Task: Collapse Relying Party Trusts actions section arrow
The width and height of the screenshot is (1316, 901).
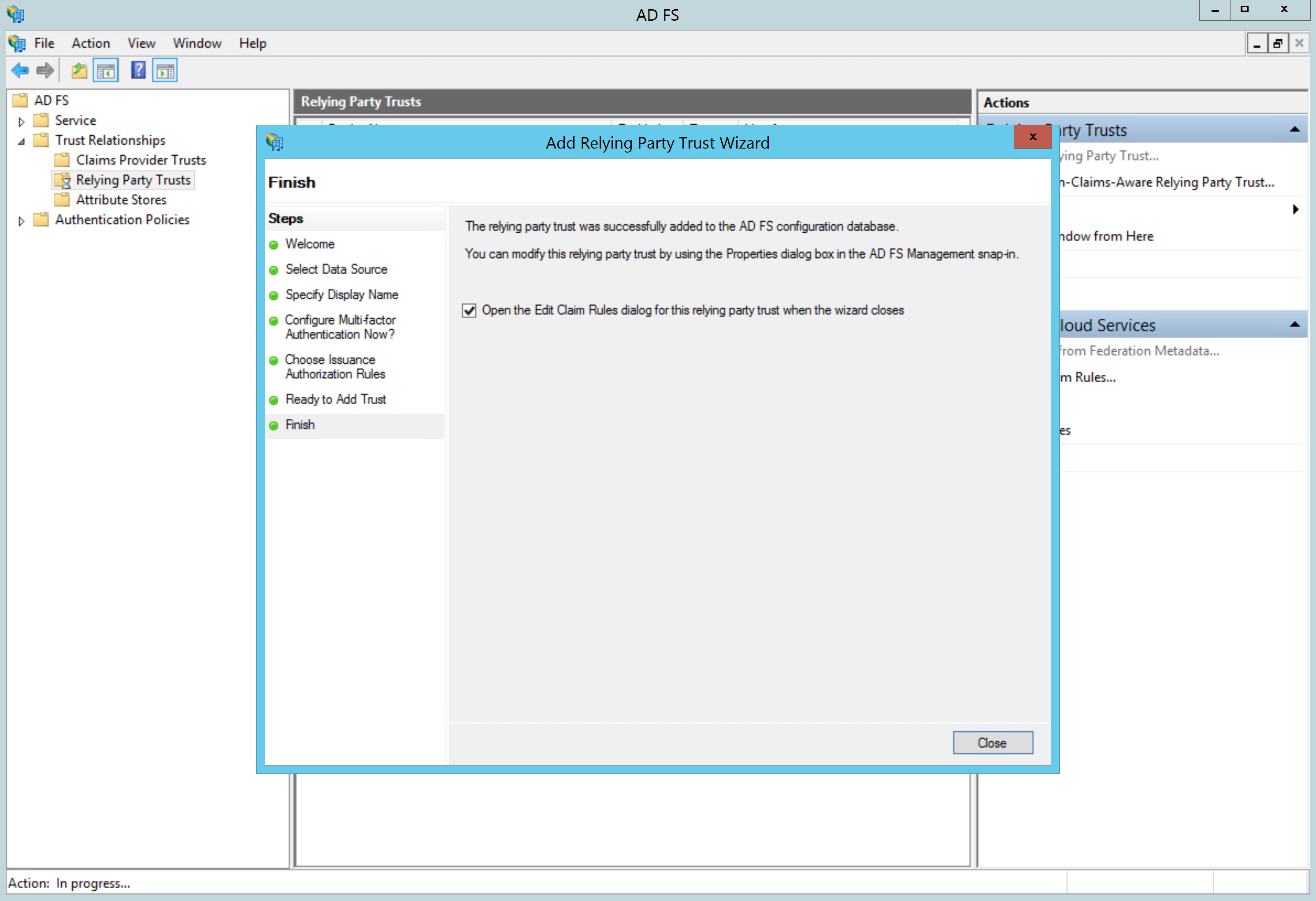Action: pyautogui.click(x=1294, y=130)
